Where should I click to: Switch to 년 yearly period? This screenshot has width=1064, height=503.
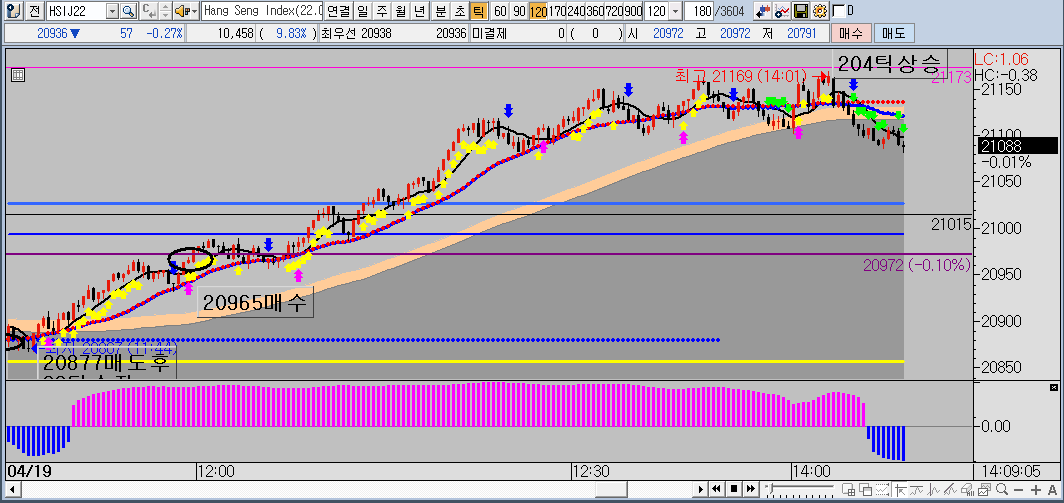420,11
